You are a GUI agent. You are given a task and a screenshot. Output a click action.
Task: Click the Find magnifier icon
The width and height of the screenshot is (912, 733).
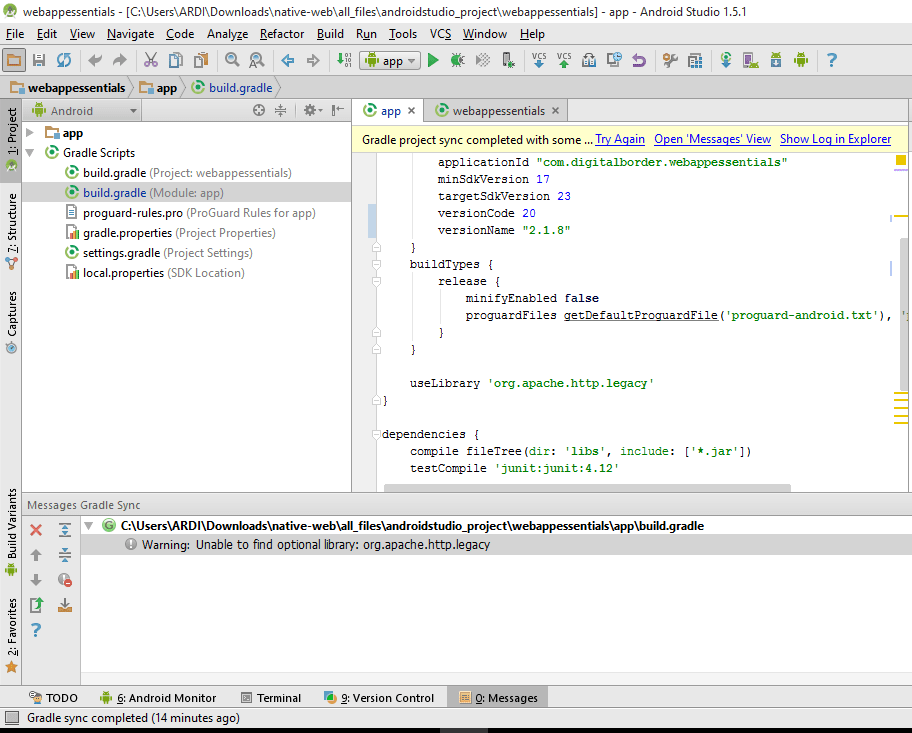point(232,60)
